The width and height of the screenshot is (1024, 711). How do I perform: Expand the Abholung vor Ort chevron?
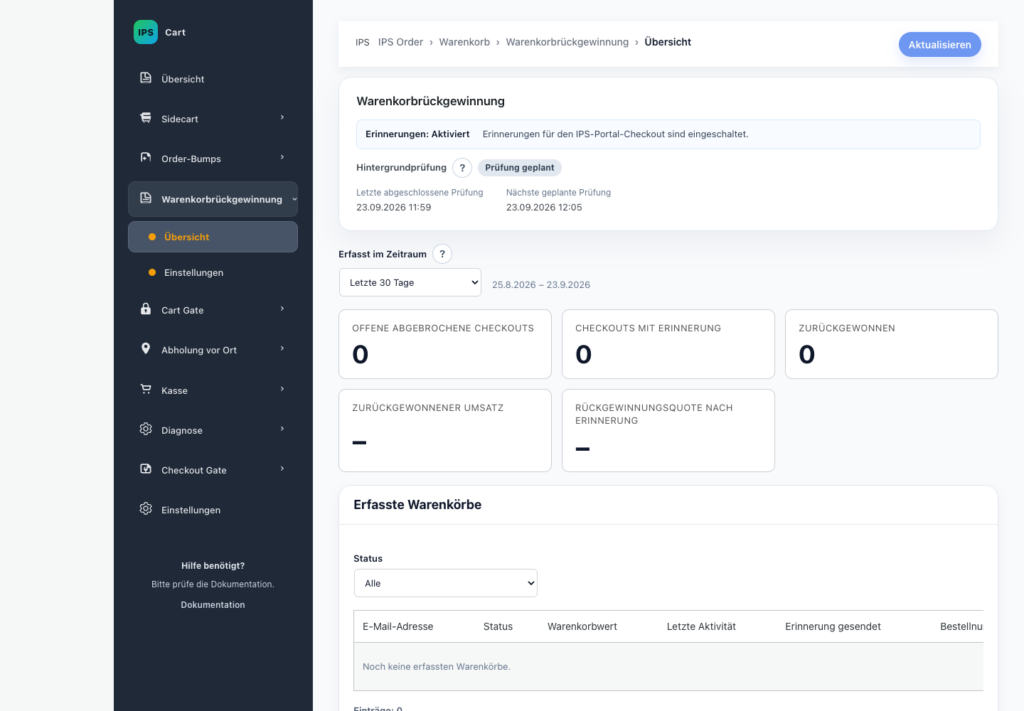(282, 349)
